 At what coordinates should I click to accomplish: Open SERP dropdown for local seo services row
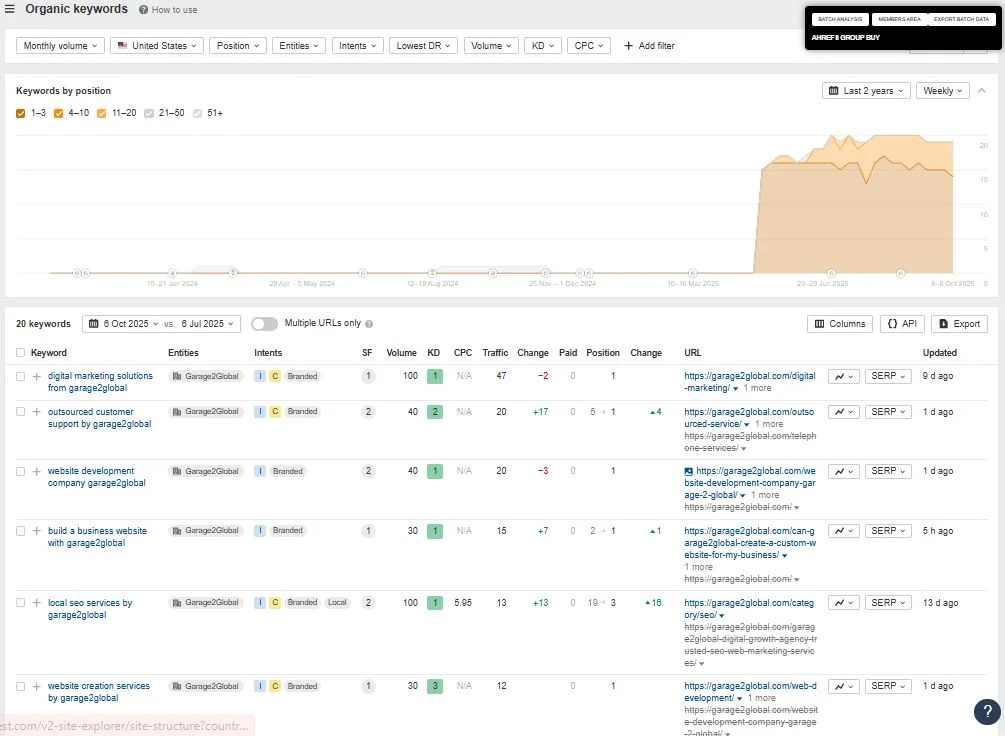pos(888,603)
